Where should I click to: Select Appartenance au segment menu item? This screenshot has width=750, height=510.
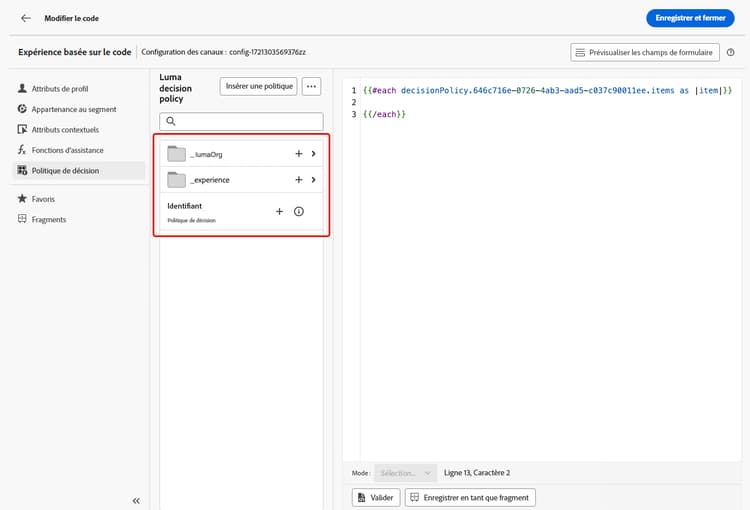tap(74, 110)
